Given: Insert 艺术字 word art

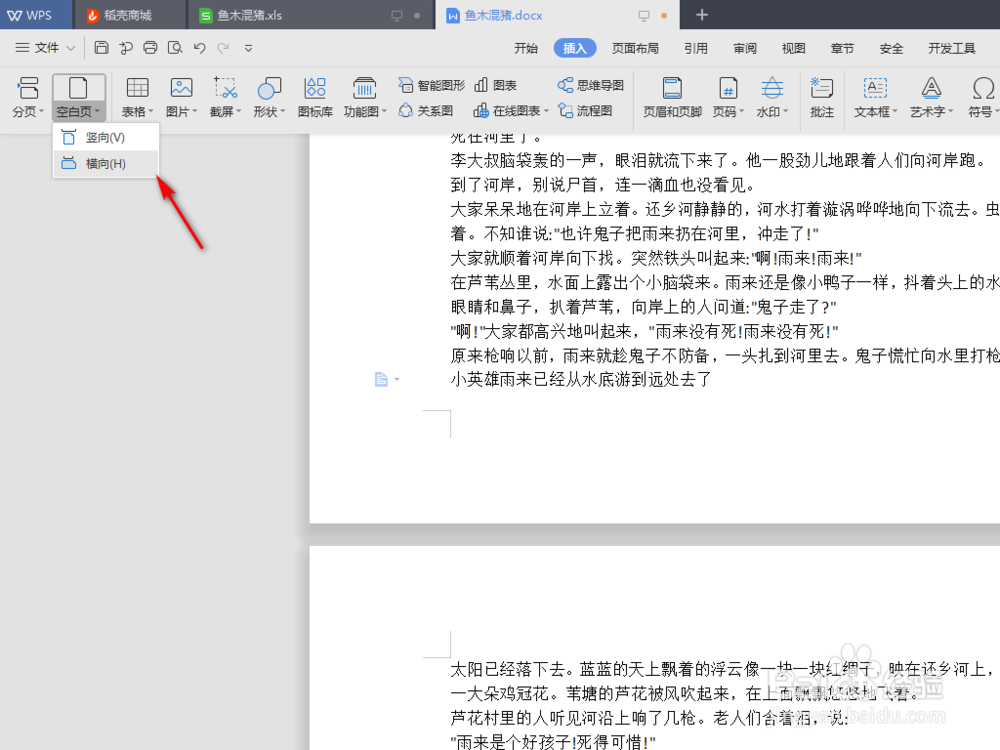Looking at the screenshot, I should (x=931, y=97).
